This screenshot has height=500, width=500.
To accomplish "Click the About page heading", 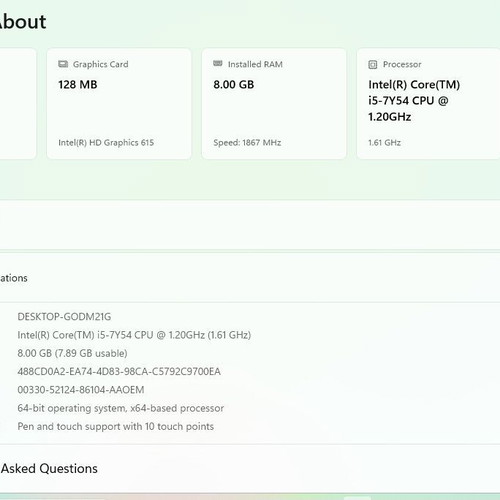I will pos(23,22).
